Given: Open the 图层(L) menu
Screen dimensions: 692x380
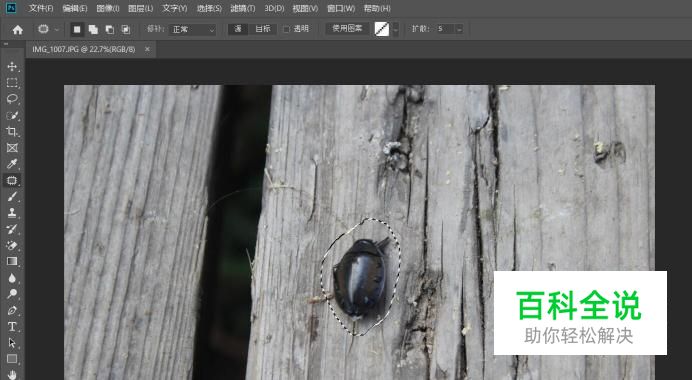Looking at the screenshot, I should tap(140, 8).
